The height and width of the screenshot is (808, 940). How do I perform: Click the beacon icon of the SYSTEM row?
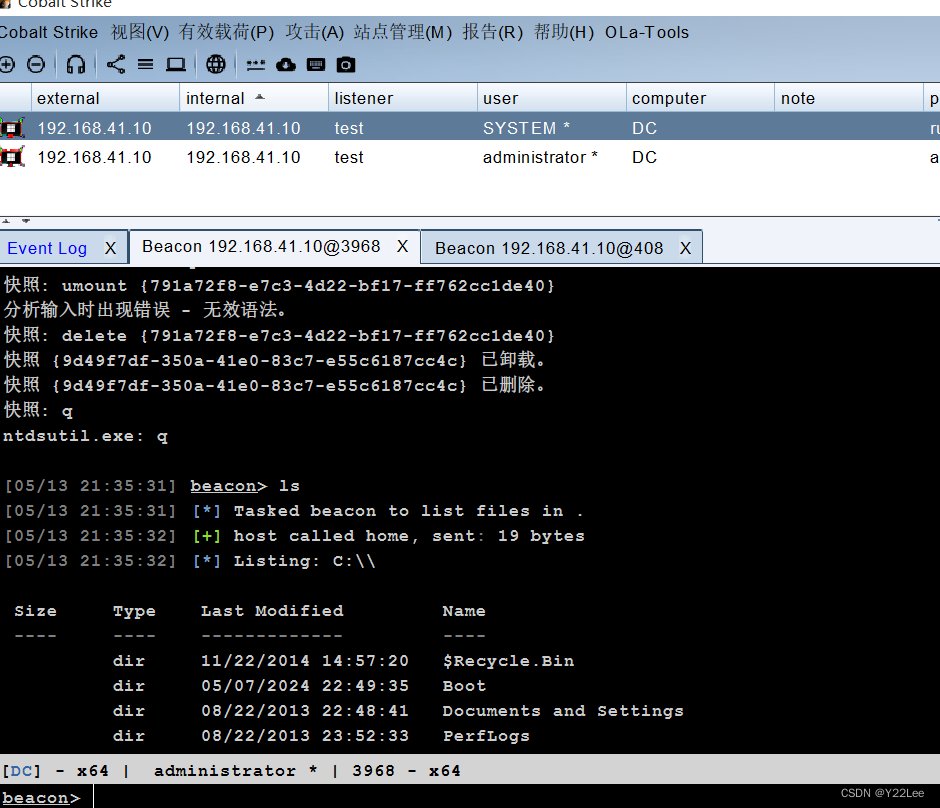point(12,128)
